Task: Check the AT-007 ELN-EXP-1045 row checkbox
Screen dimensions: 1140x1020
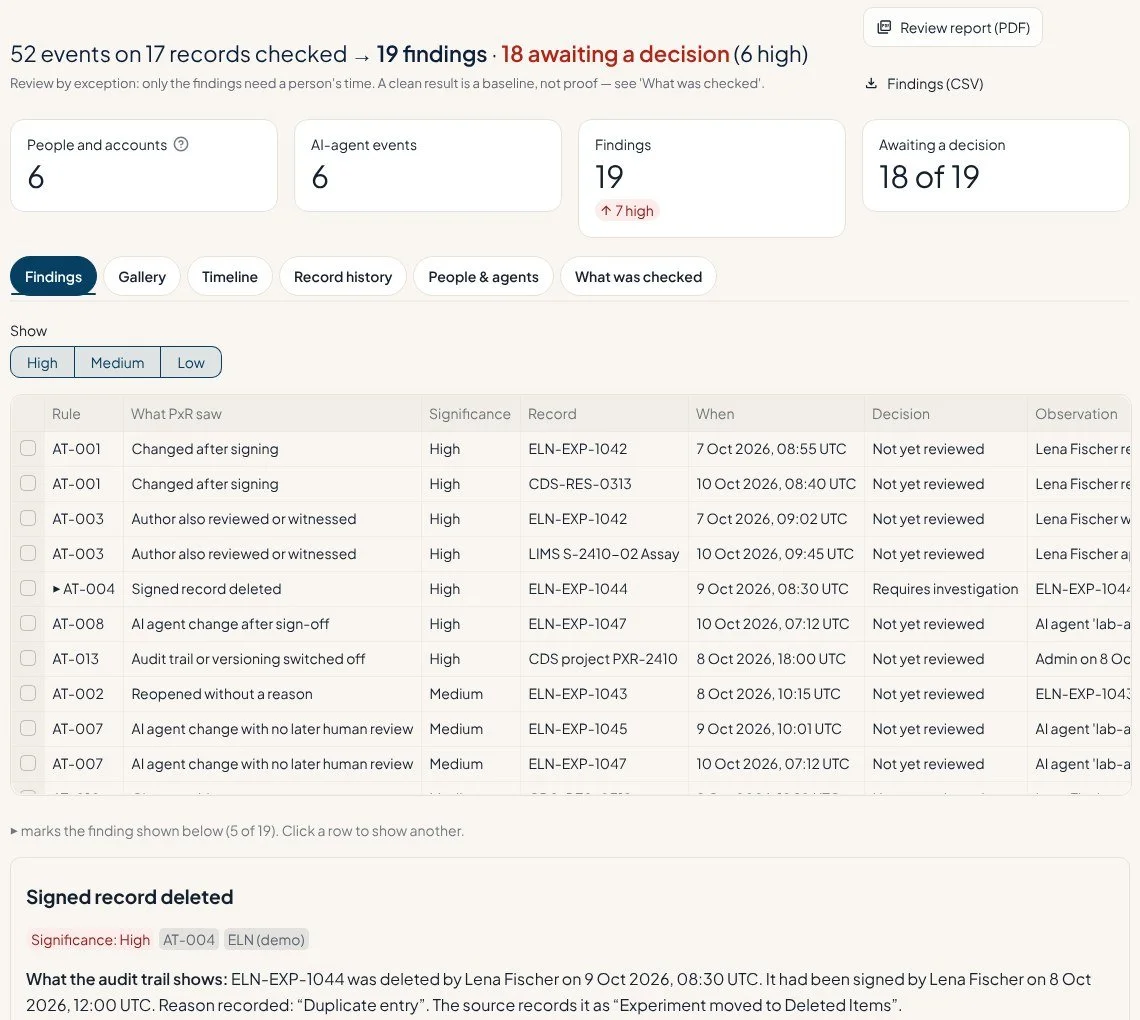Action: click(x=28, y=728)
